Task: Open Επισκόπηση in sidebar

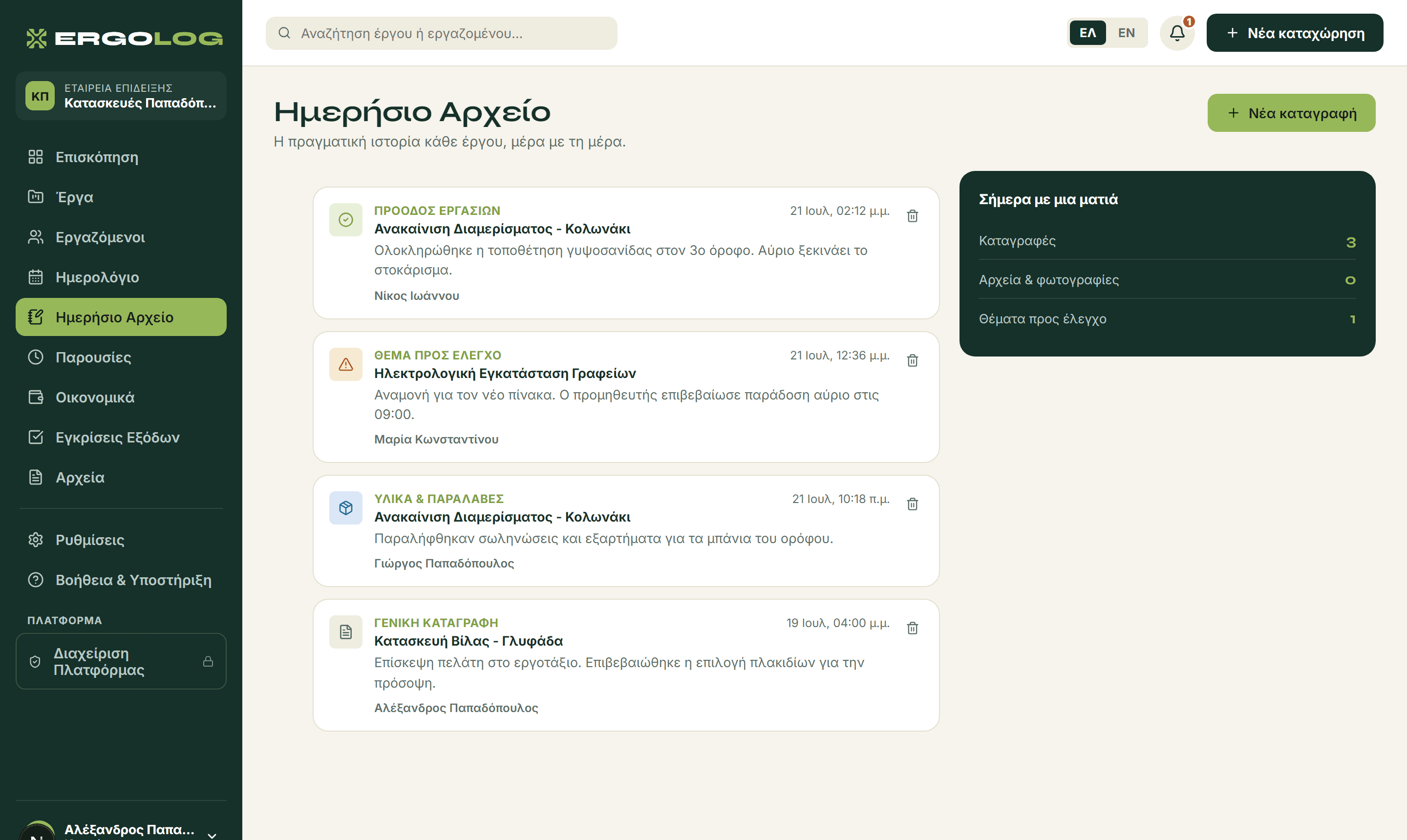Action: [x=121, y=157]
